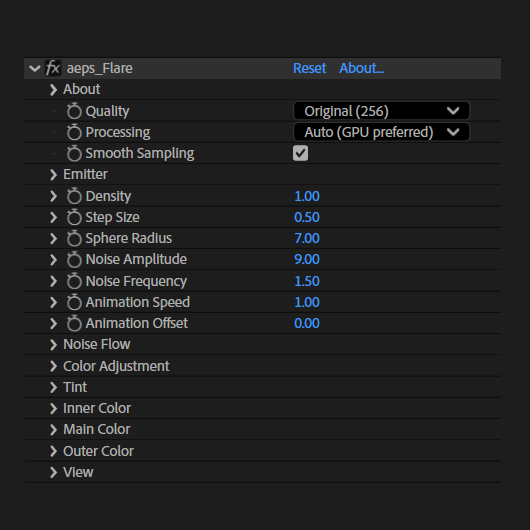The height and width of the screenshot is (530, 530).
Task: Expand the Tint group
Action: point(53,387)
